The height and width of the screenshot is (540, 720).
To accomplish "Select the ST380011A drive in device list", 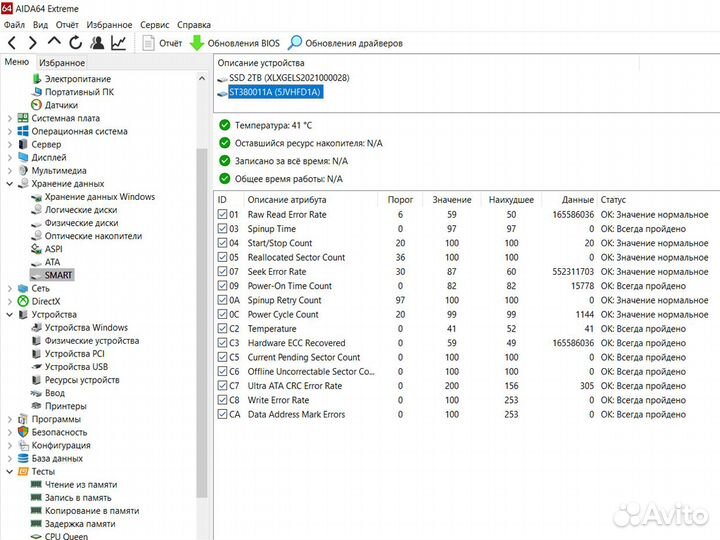I will click(x=274, y=92).
